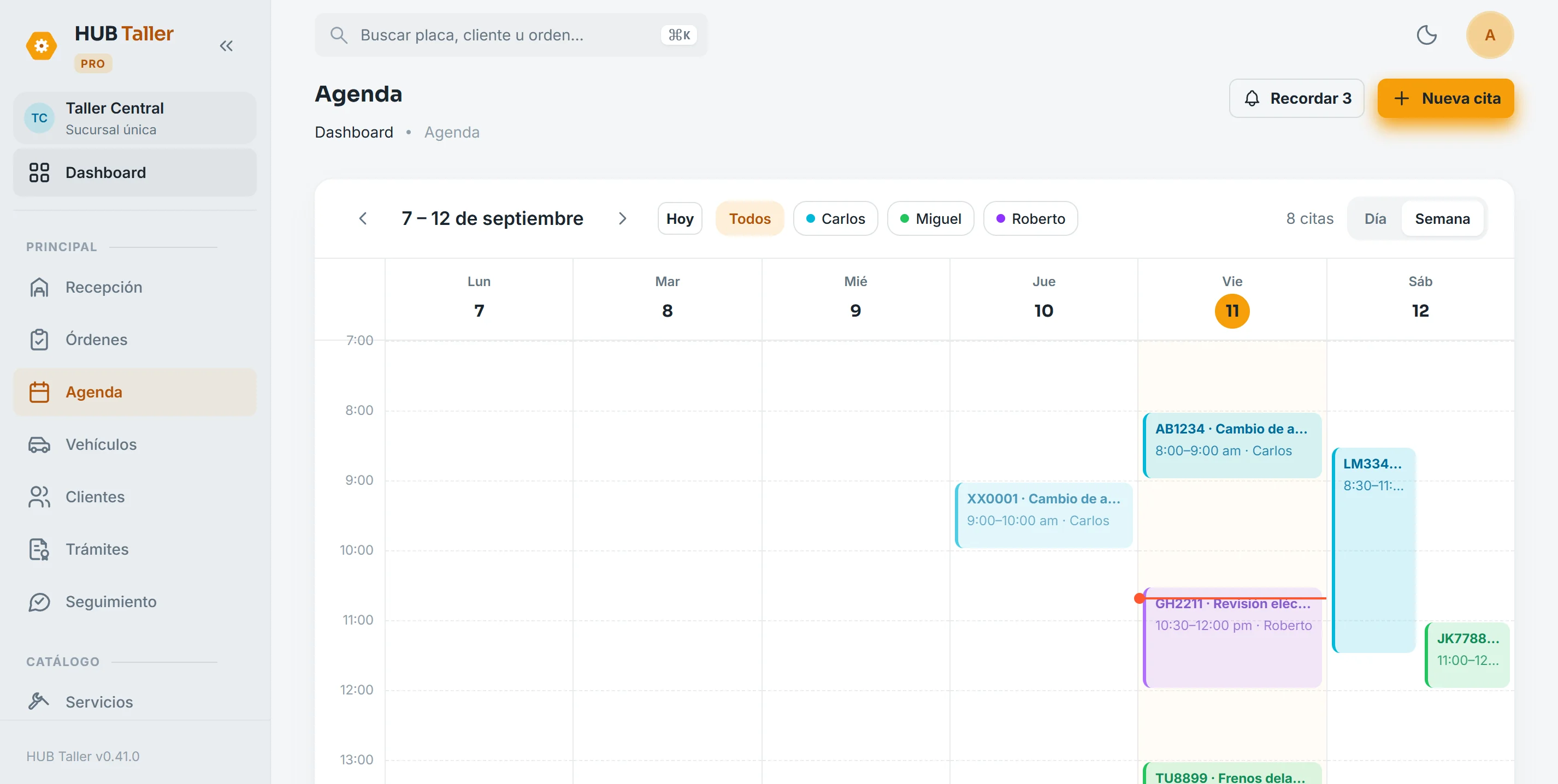The image size is (1558, 784).
Task: Open Servicios in the catalog
Action: coord(135,702)
